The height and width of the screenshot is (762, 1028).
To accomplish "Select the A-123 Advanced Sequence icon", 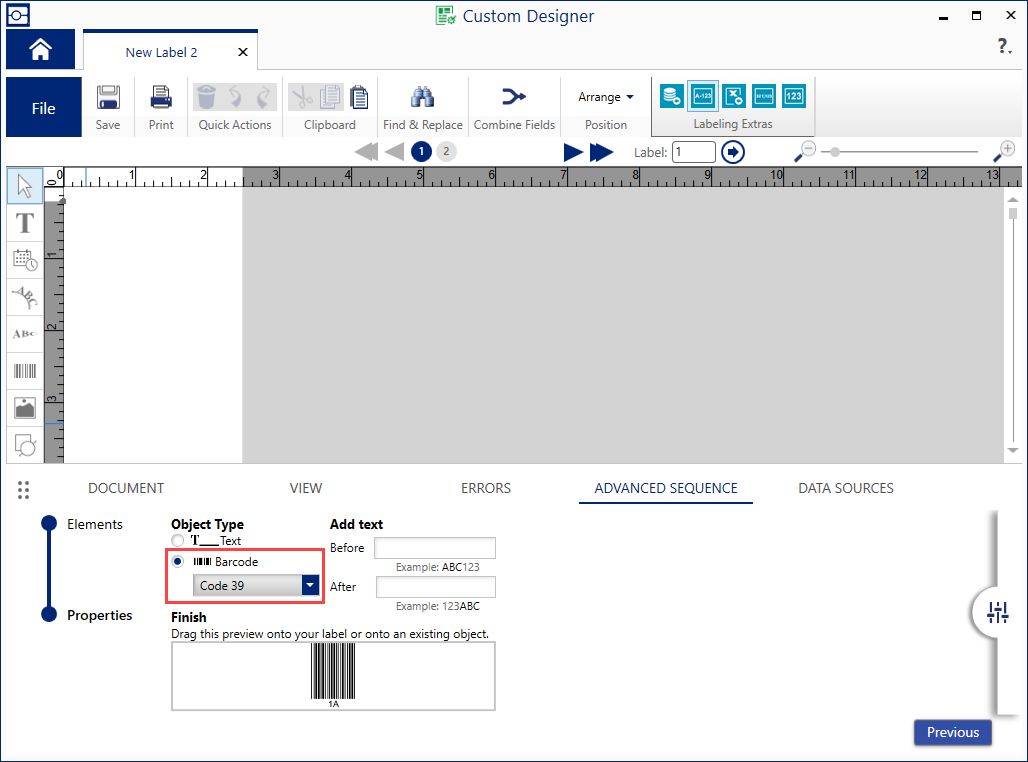I will [702, 96].
